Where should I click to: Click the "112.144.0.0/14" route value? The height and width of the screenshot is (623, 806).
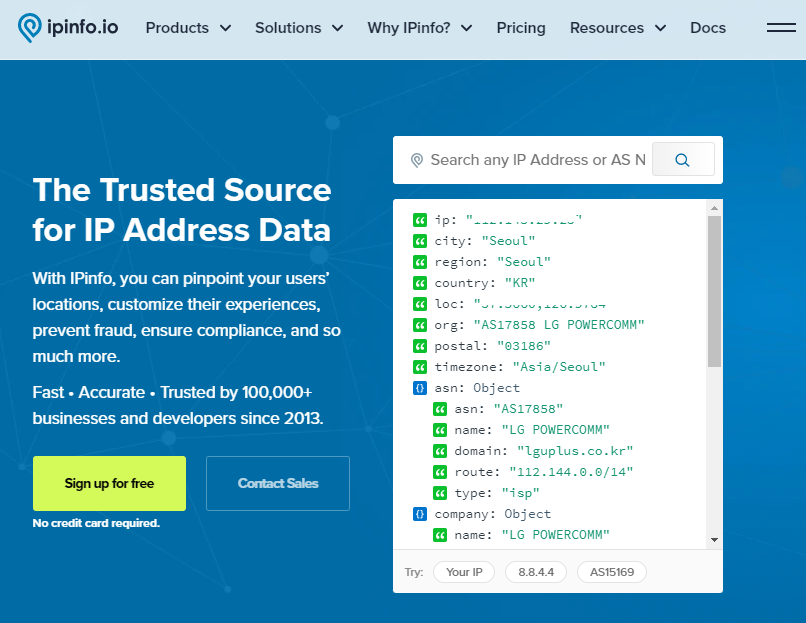571,472
